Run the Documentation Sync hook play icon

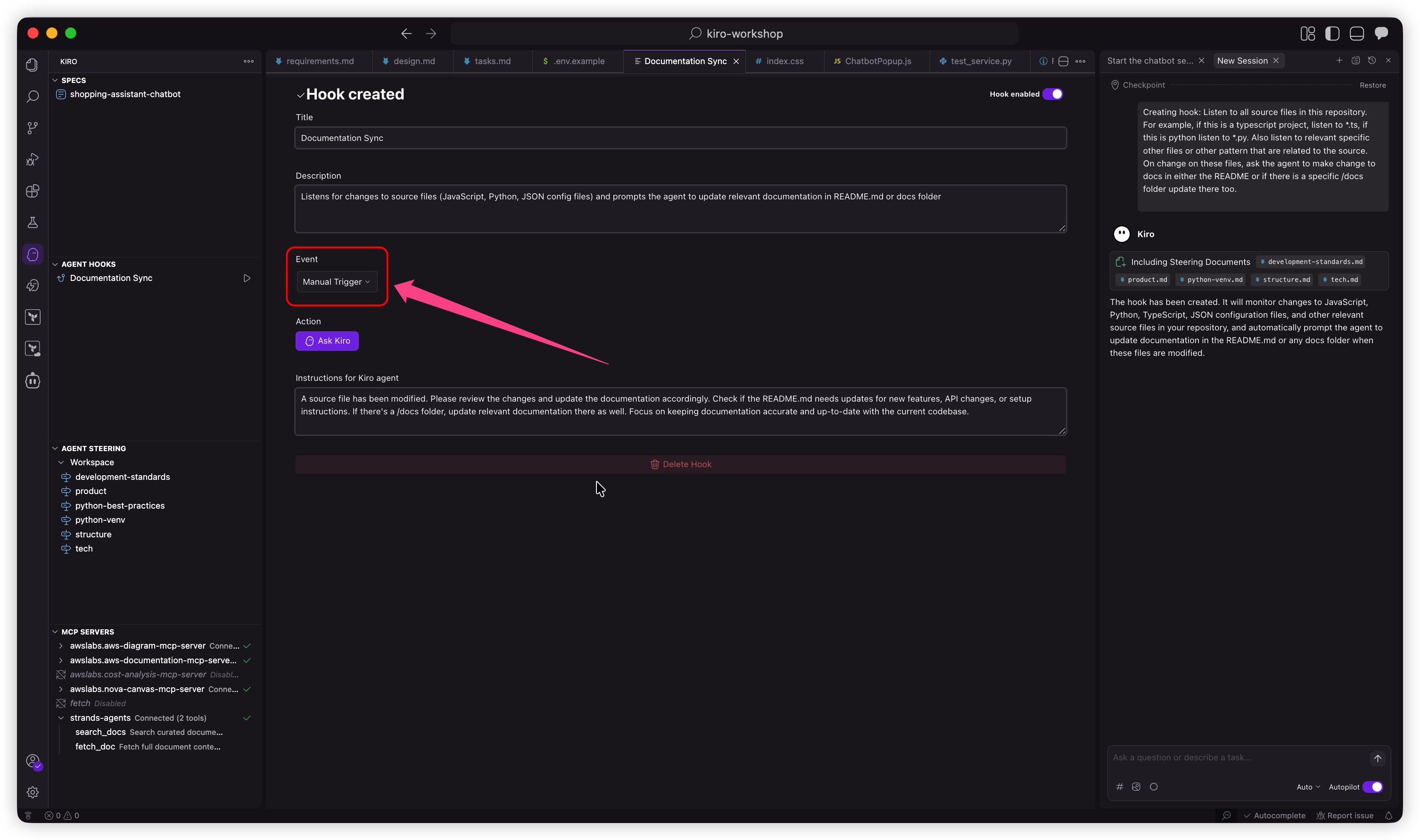pyautogui.click(x=247, y=278)
